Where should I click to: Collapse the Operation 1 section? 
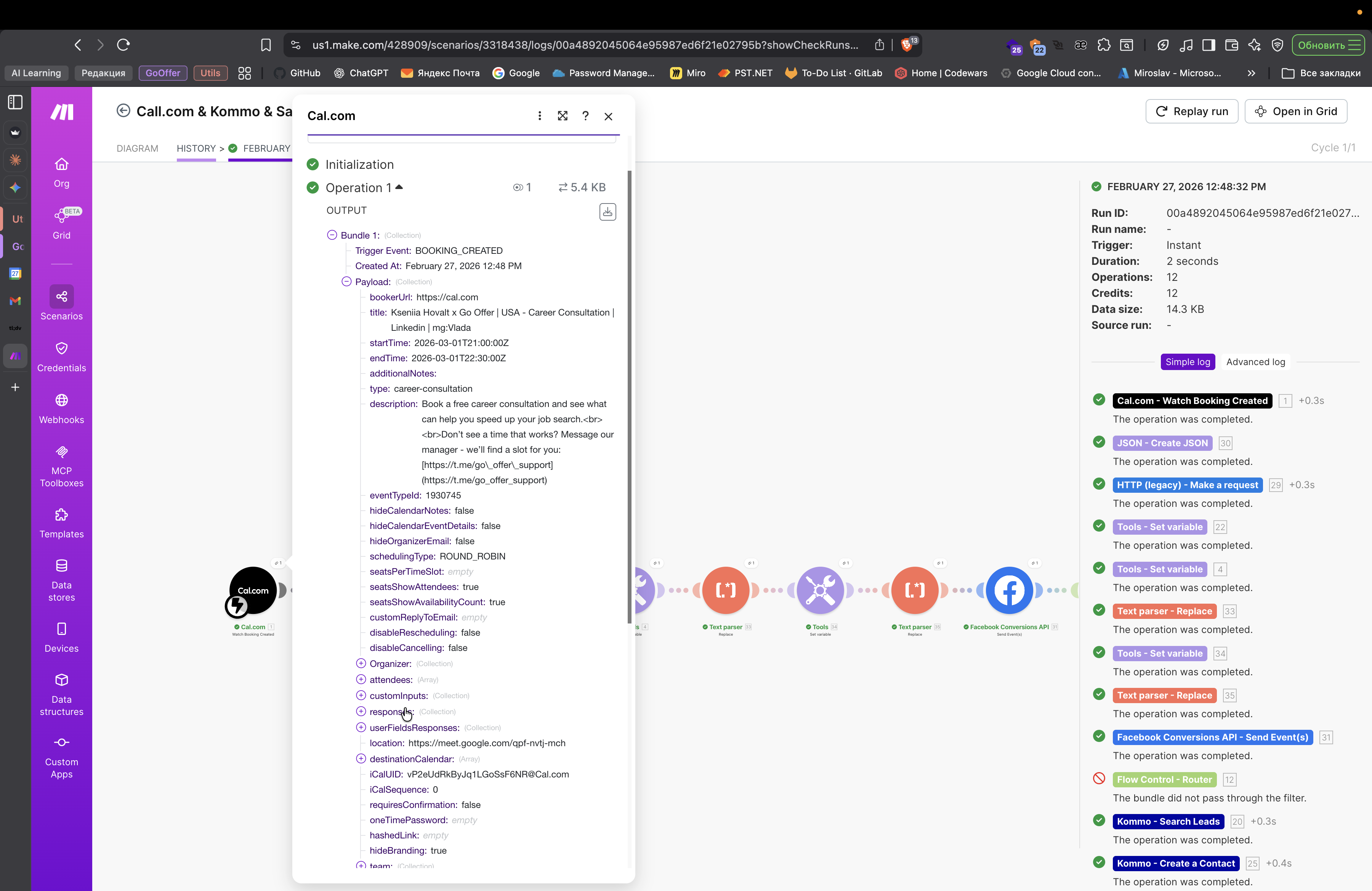399,187
